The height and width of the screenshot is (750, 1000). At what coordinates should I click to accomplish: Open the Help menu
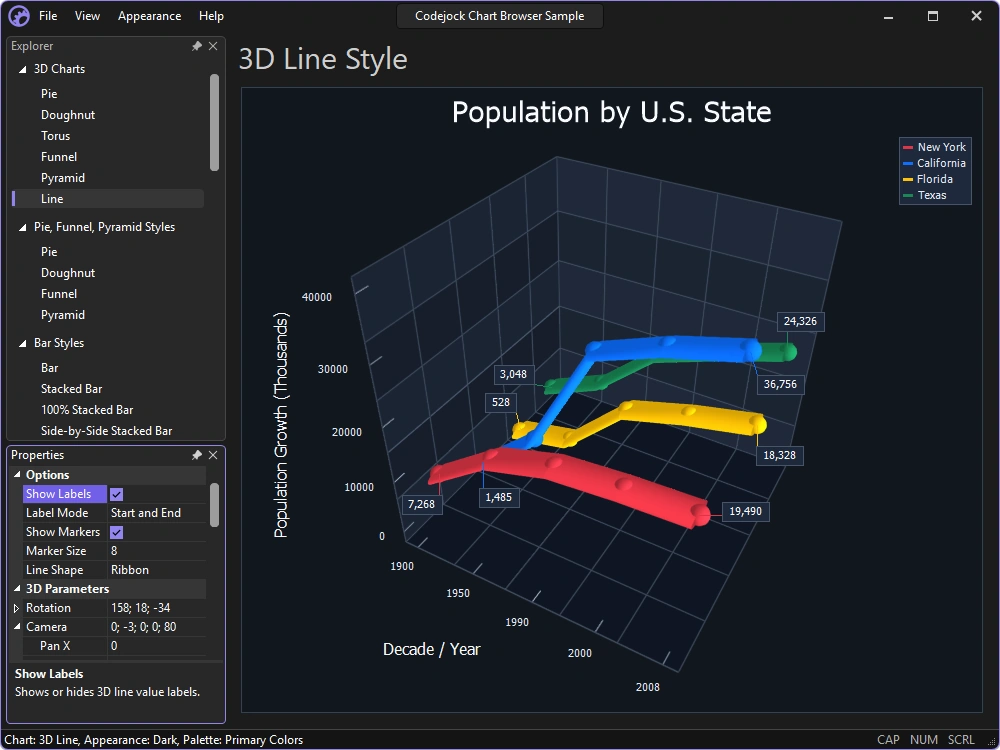click(211, 16)
